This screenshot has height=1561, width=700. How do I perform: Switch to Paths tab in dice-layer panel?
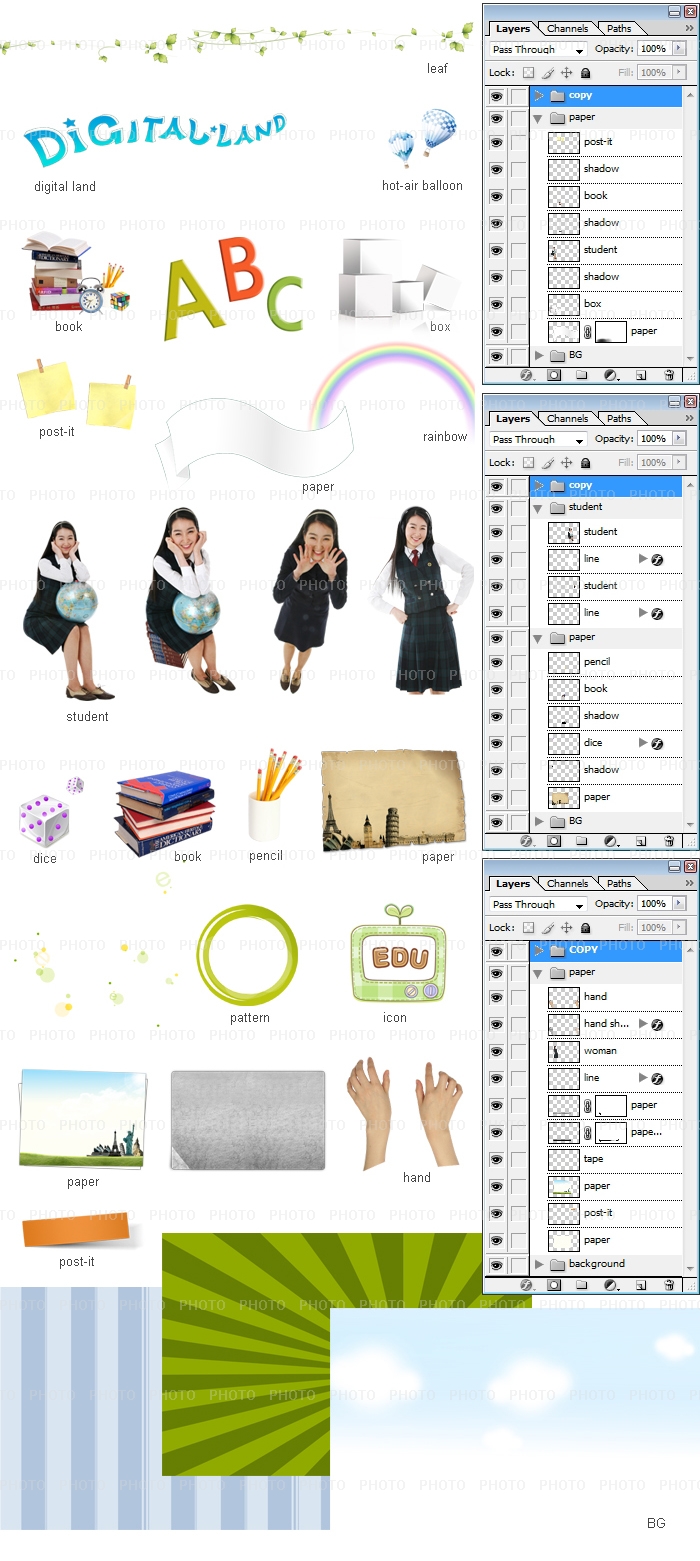point(619,419)
